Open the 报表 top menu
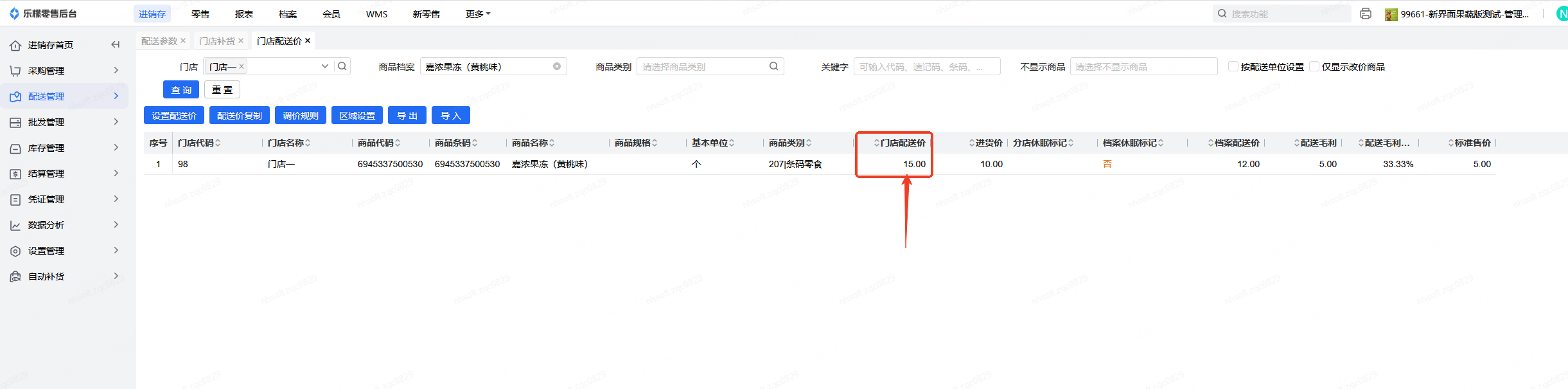The image size is (1568, 389). [x=244, y=14]
